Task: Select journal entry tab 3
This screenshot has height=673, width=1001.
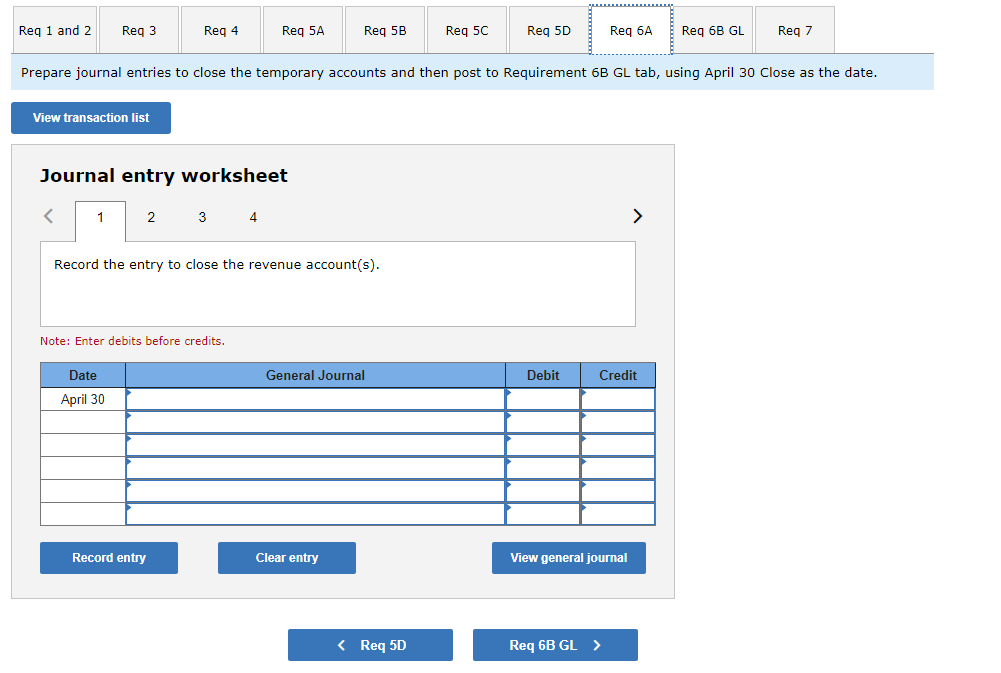Action: [202, 217]
